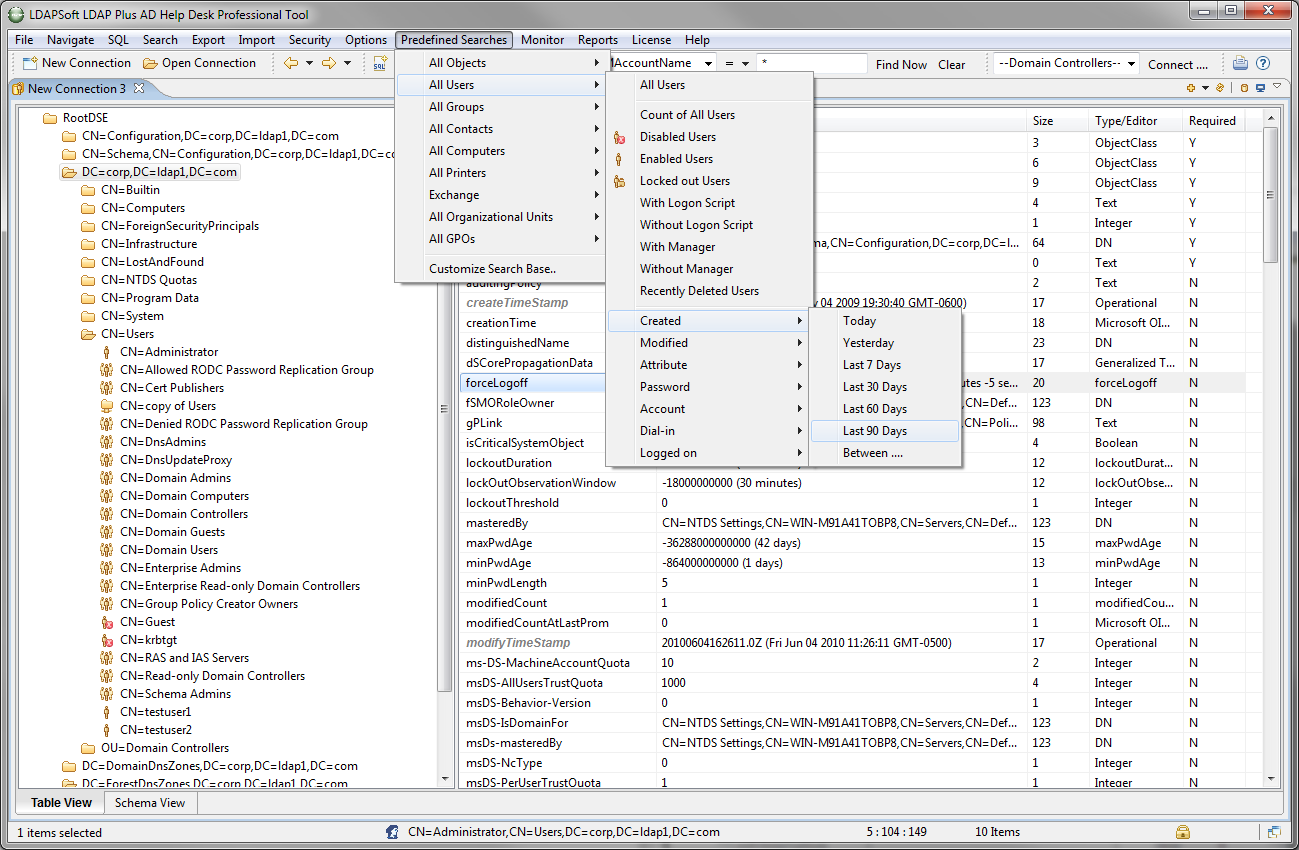Click the Connect button
Viewport: 1299px width, 850px height.
coord(1177,64)
